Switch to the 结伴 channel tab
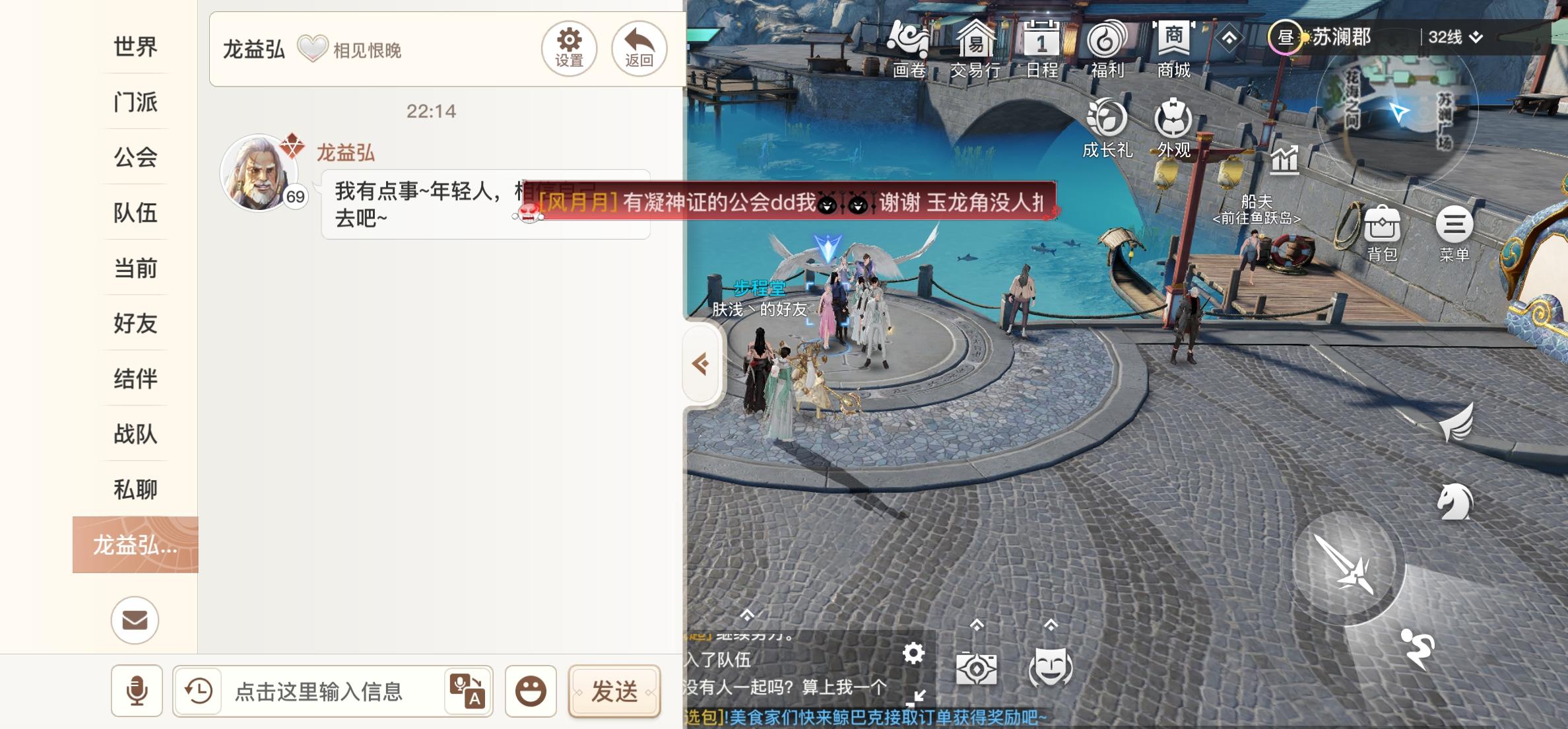The width and height of the screenshot is (1568, 729). point(135,379)
